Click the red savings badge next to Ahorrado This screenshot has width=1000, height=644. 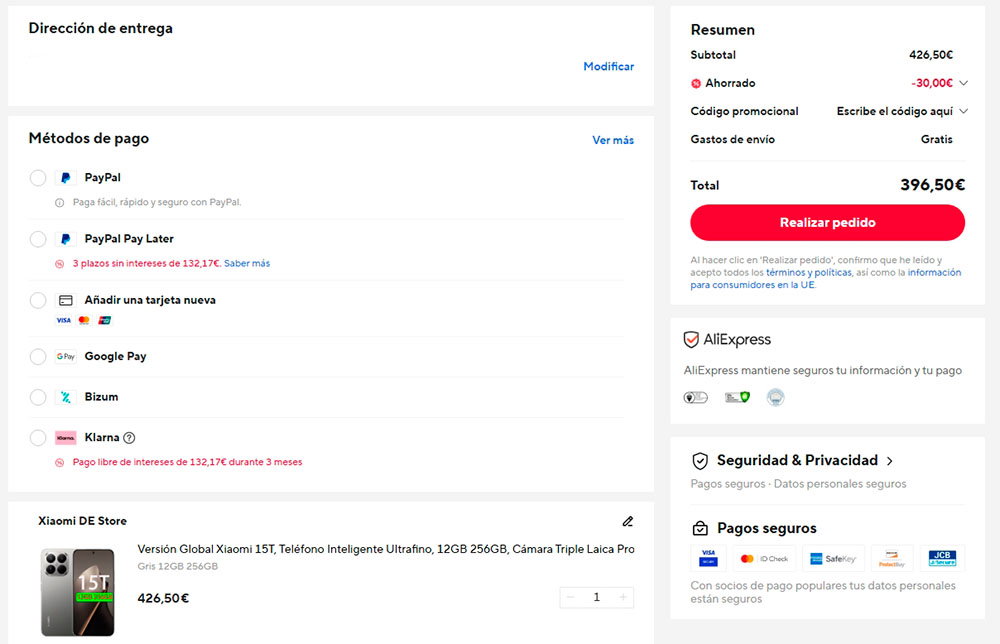pos(696,84)
